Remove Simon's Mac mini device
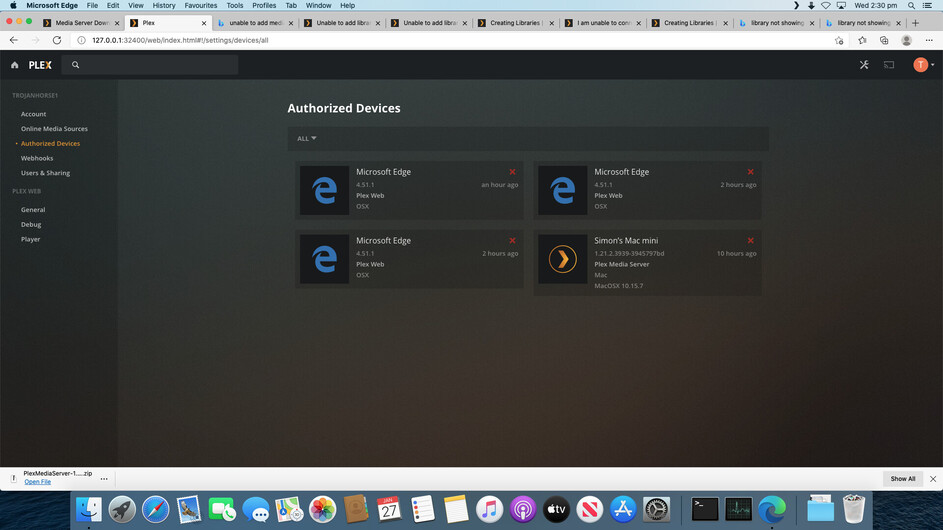 [751, 241]
